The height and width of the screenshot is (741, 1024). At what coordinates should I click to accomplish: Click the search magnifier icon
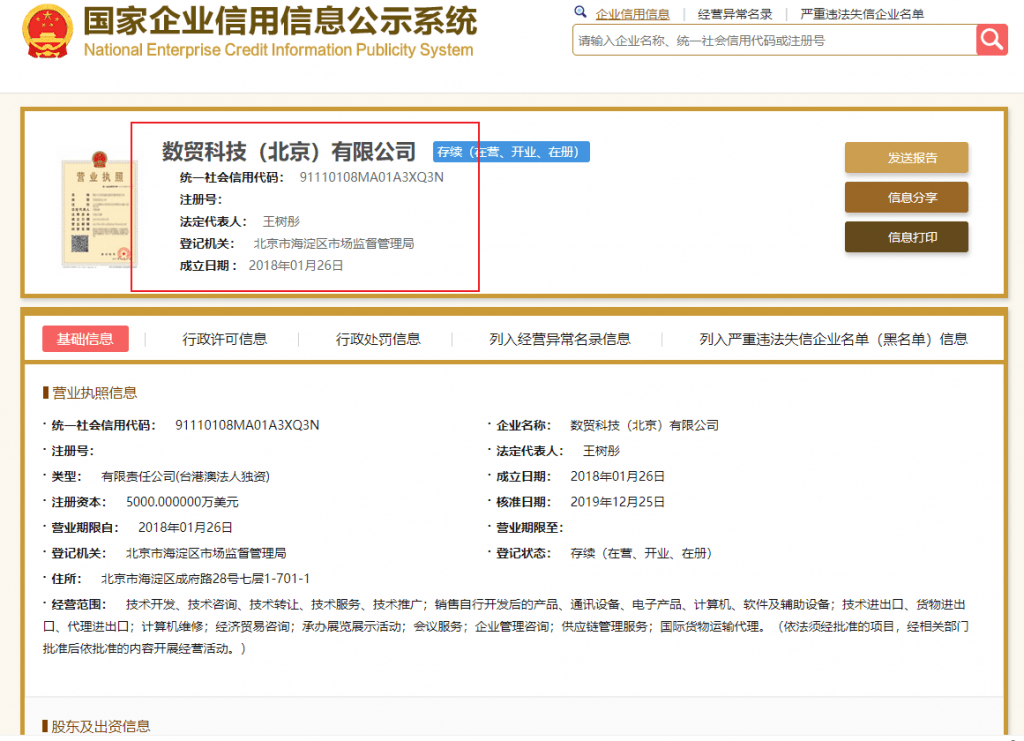(x=992, y=41)
